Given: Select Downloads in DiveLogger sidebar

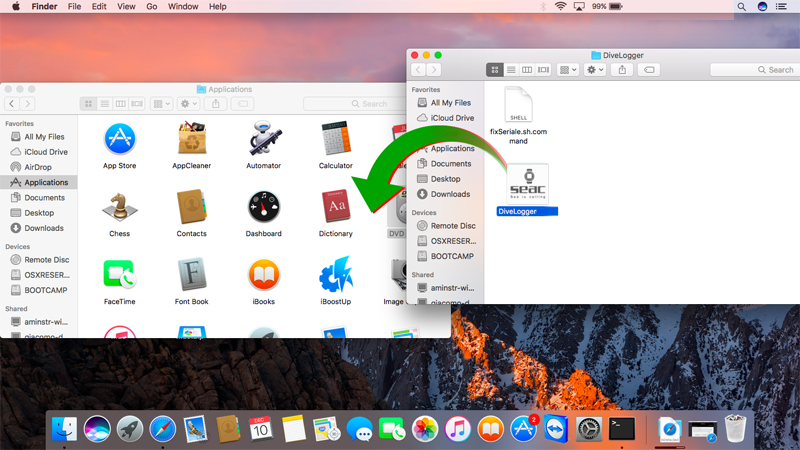Looking at the screenshot, I should (x=445, y=194).
